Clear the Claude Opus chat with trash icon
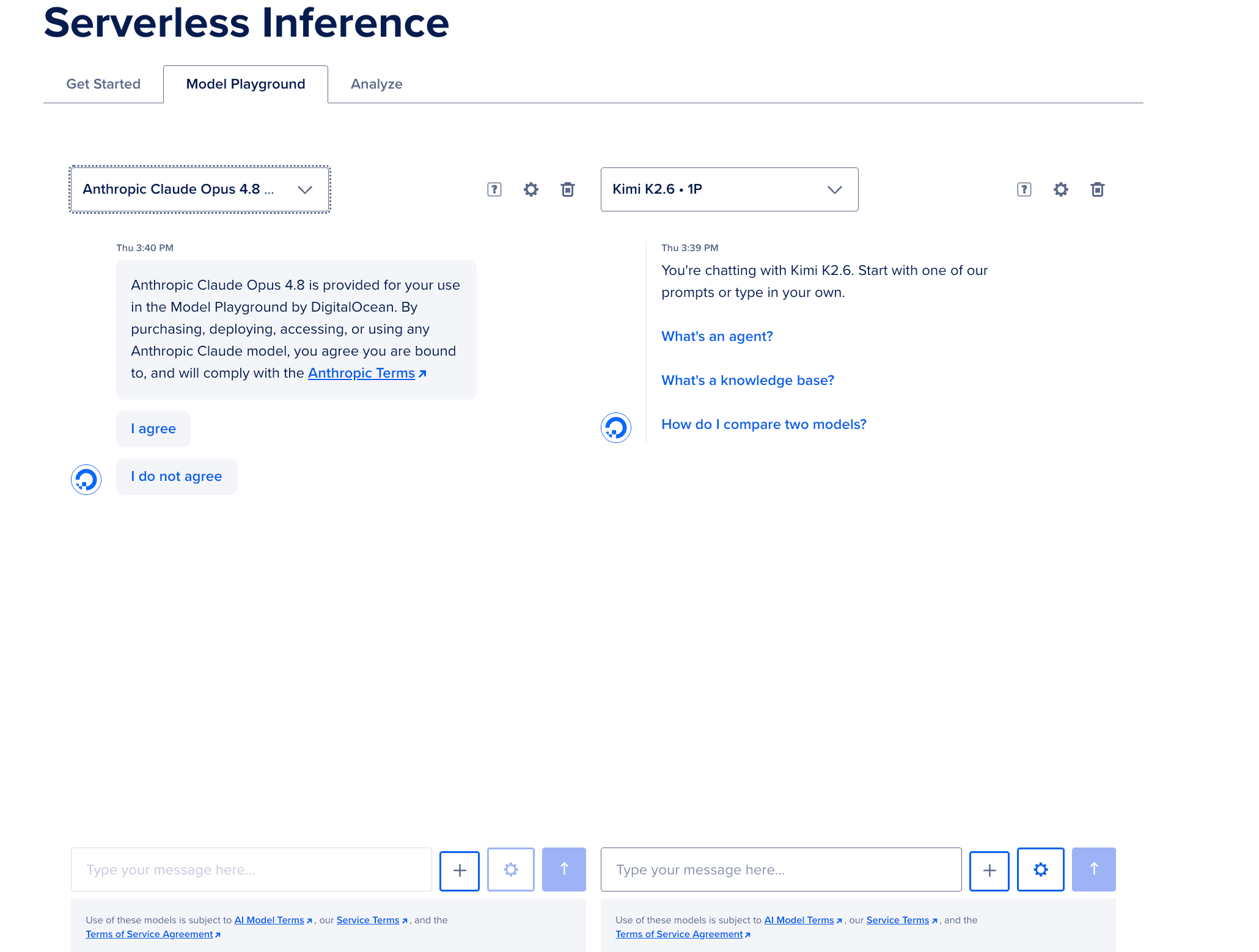The width and height of the screenshot is (1259, 952). coord(568,189)
